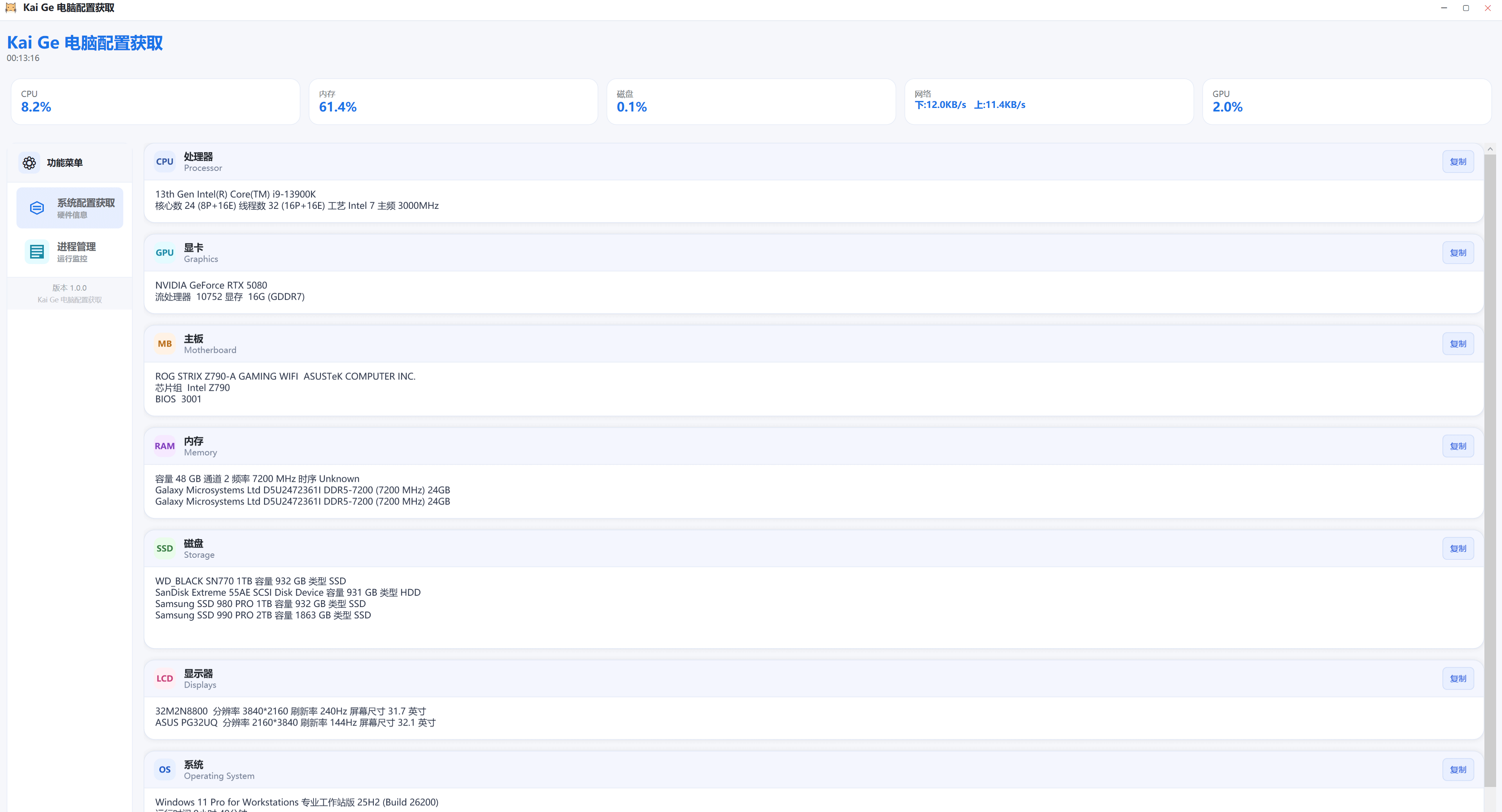Copy the processor information with 复制
The width and height of the screenshot is (1502, 812).
pyautogui.click(x=1458, y=162)
